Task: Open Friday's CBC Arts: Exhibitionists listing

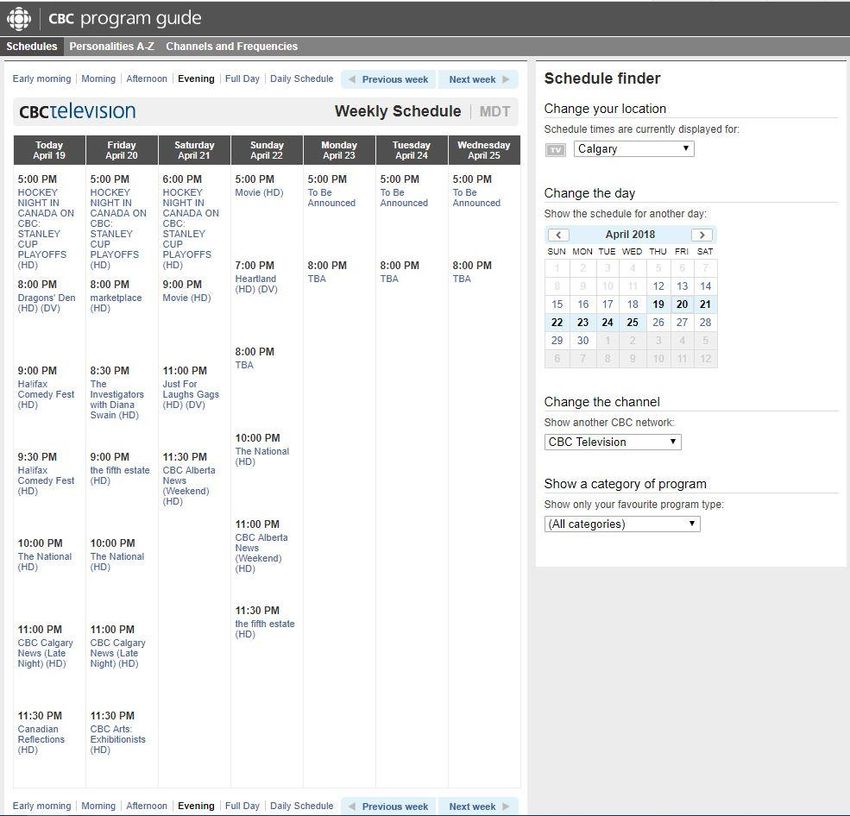Action: click(118, 740)
